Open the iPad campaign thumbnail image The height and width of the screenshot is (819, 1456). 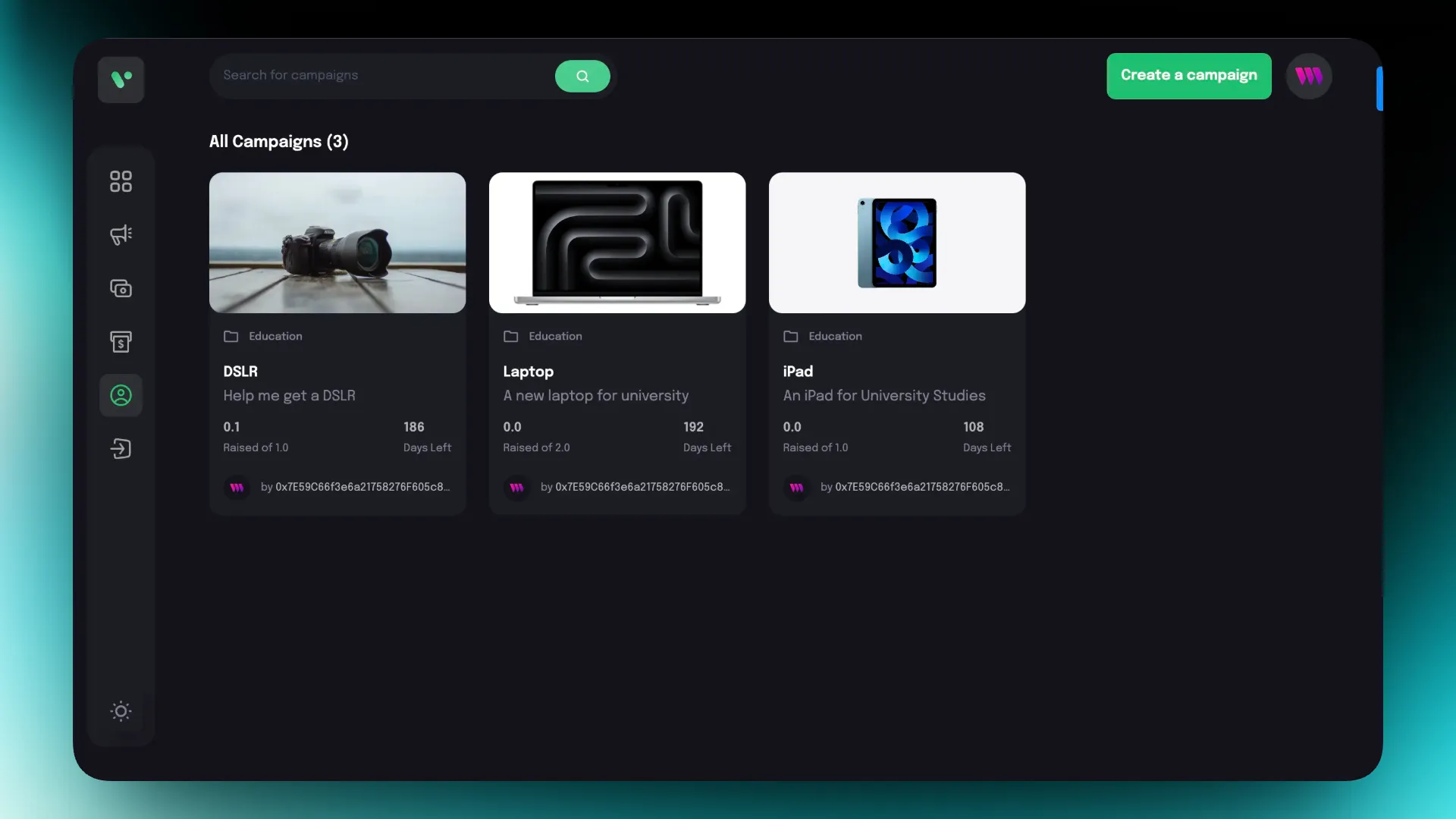point(897,243)
